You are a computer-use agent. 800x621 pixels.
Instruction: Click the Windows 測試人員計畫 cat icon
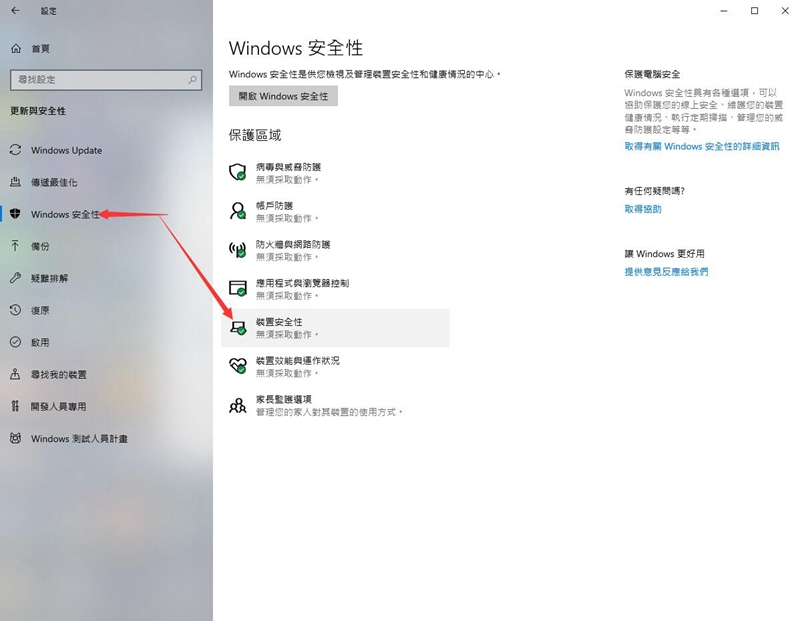[x=16, y=438]
